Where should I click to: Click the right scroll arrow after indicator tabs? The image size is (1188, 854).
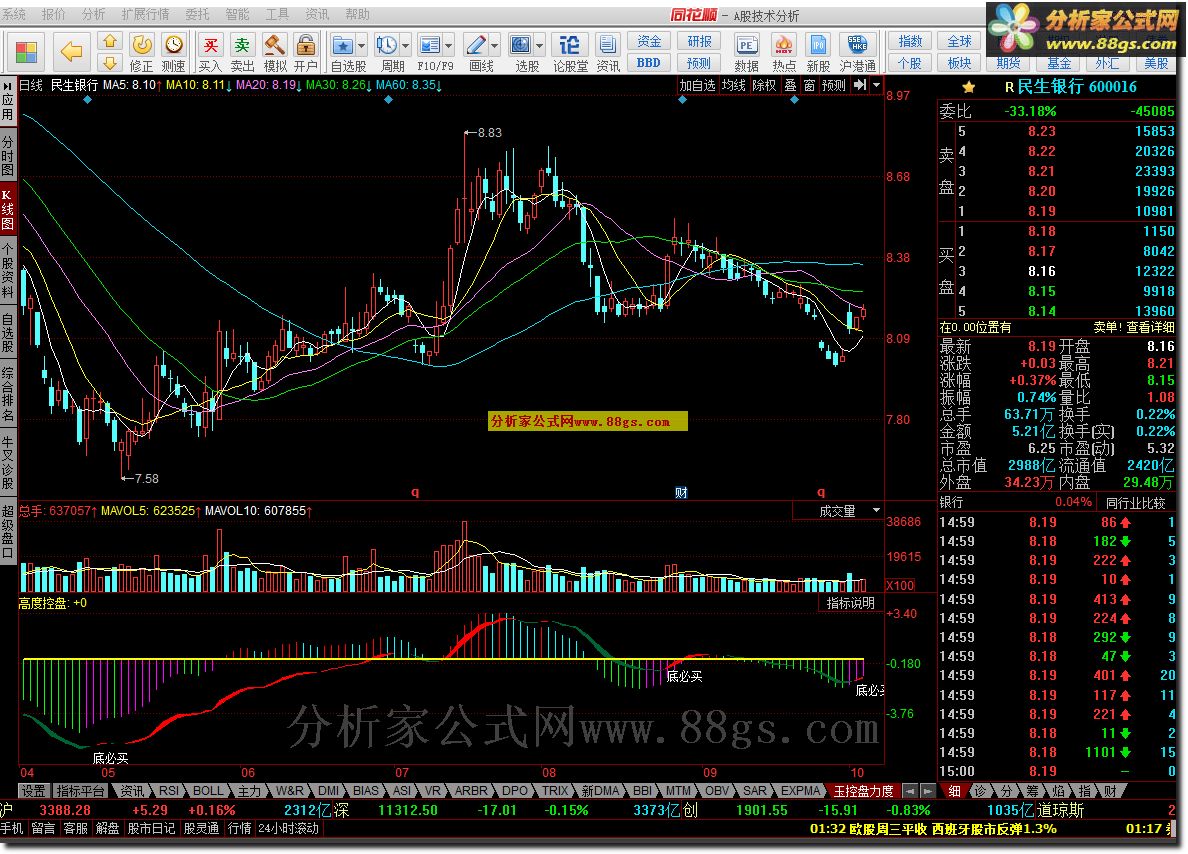[927, 791]
